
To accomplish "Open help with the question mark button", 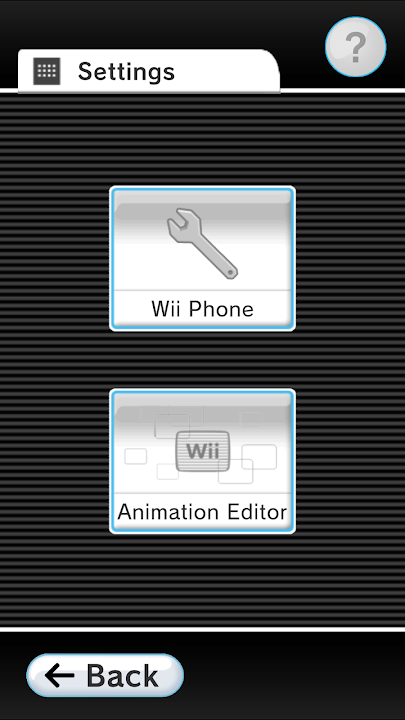I will (x=355, y=46).
